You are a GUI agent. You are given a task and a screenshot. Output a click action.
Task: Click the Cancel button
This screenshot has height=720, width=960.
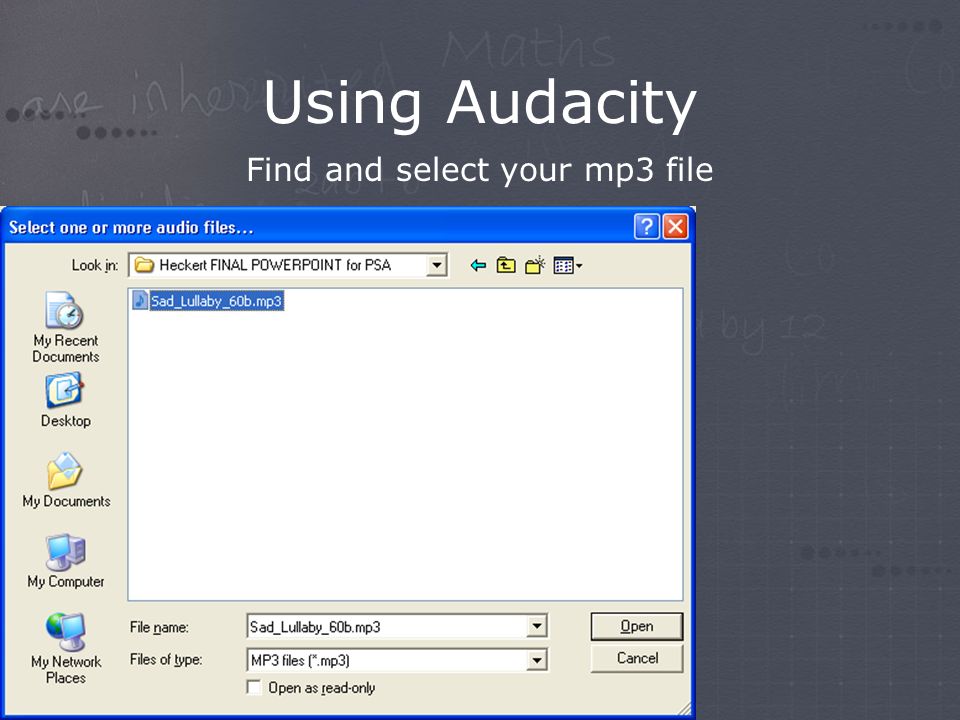(x=637, y=658)
